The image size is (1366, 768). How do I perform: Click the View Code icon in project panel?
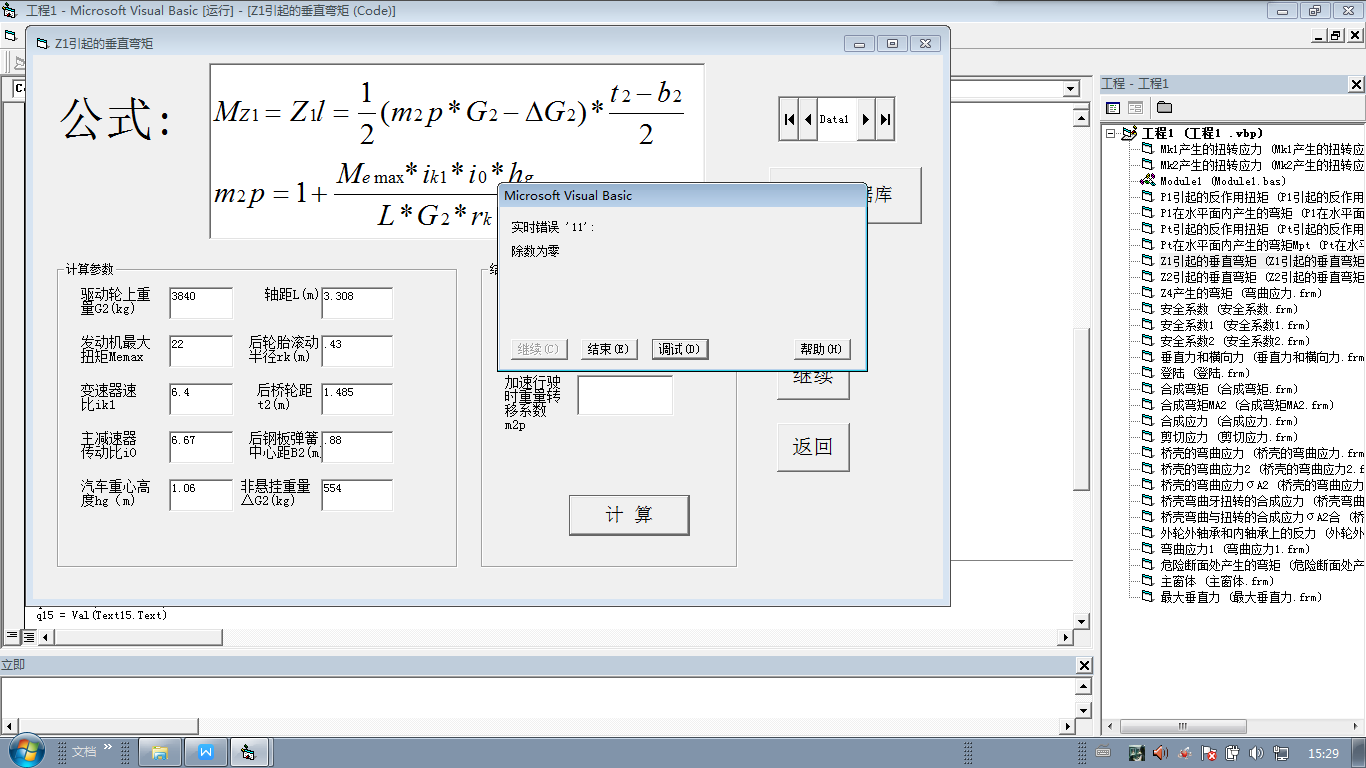pyautogui.click(x=1113, y=108)
